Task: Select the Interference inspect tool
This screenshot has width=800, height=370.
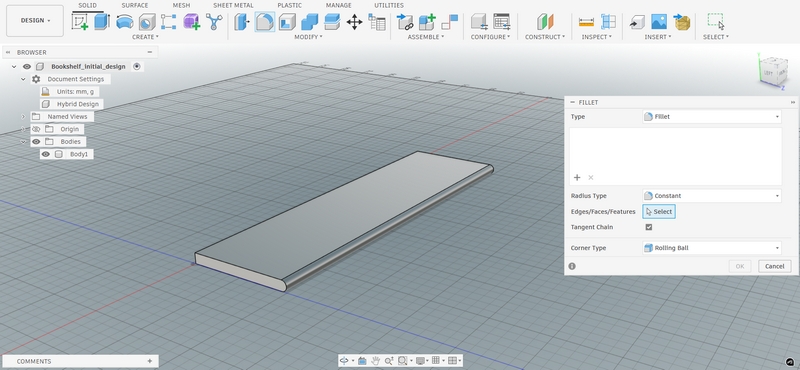Action: click(608, 21)
